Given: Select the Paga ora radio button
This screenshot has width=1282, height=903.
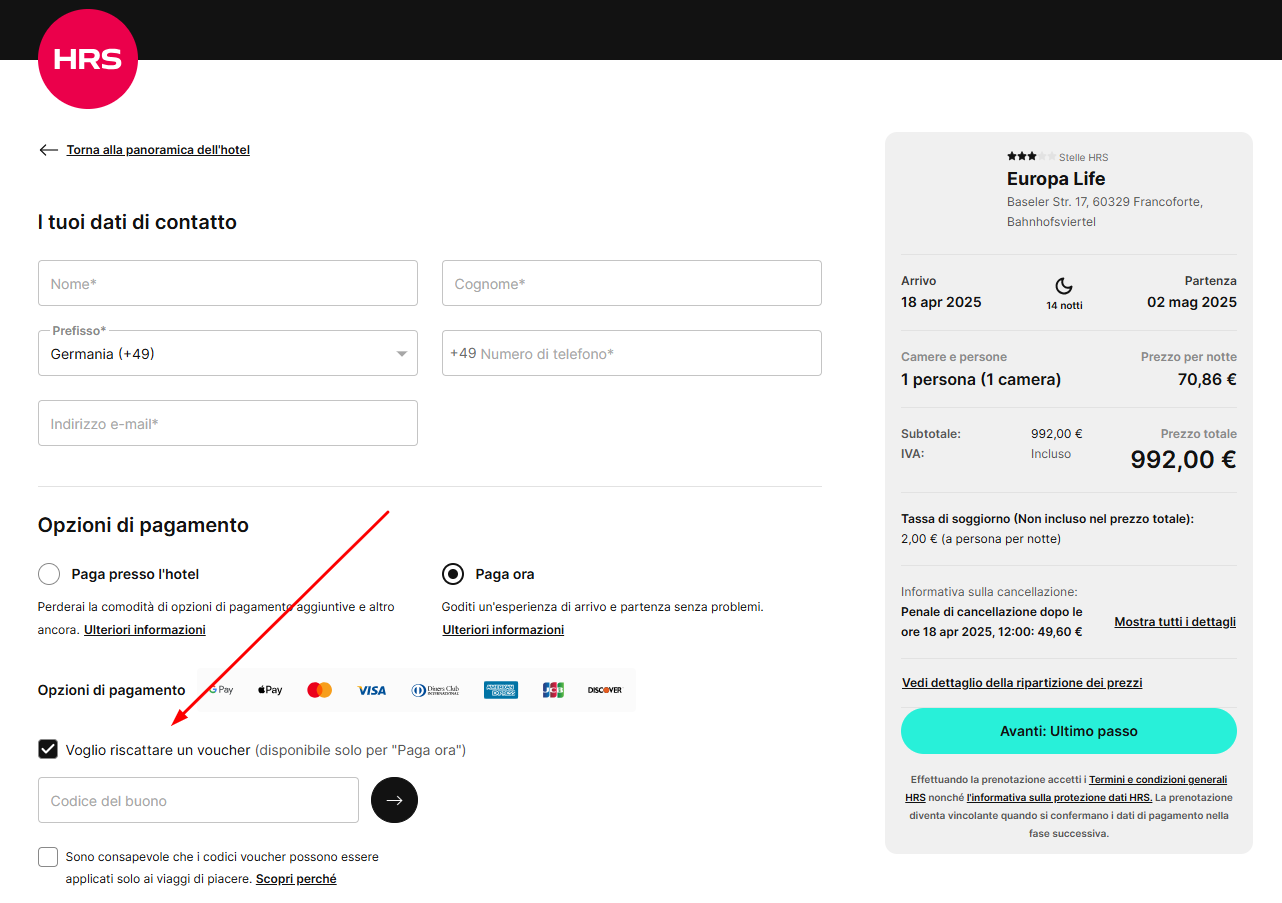Looking at the screenshot, I should pos(453,574).
